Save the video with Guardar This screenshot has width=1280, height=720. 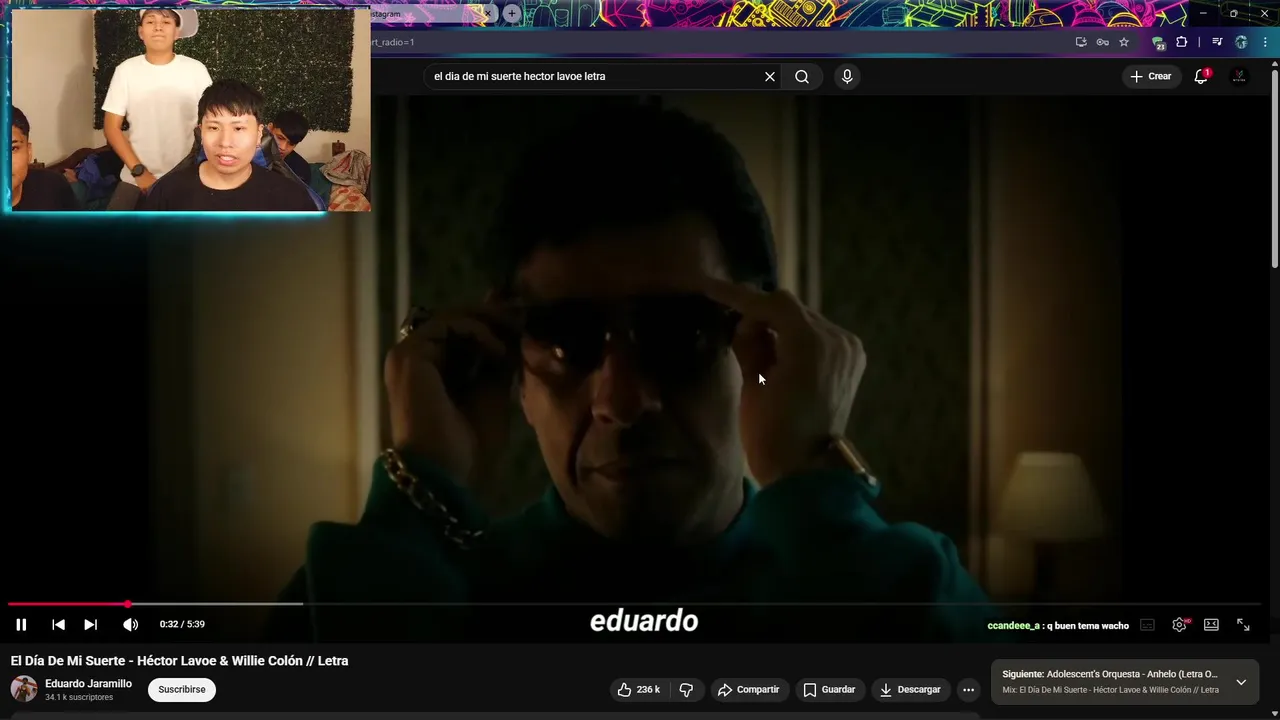pyautogui.click(x=829, y=689)
